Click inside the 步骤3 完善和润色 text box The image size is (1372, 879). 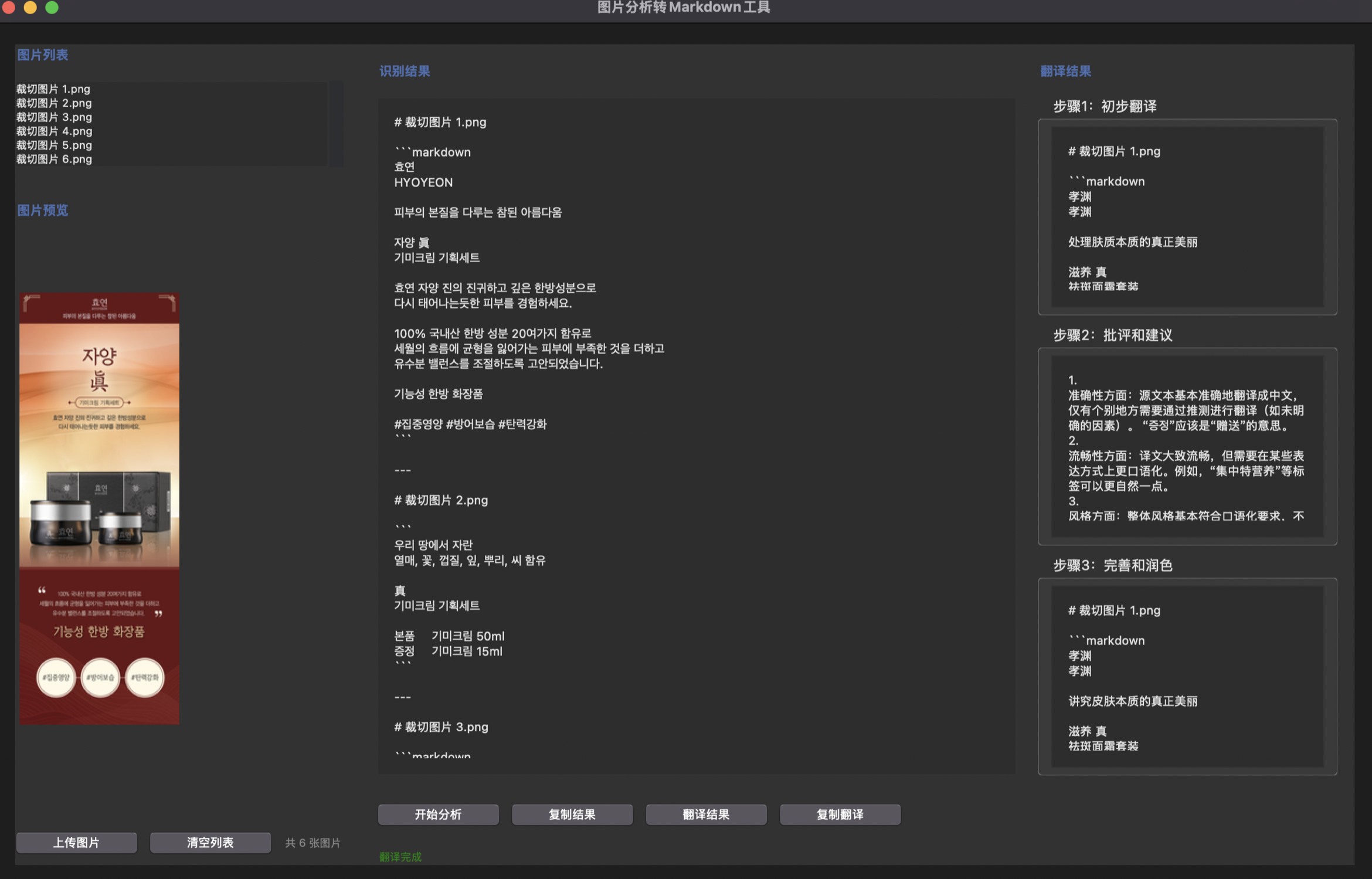click(x=1187, y=676)
